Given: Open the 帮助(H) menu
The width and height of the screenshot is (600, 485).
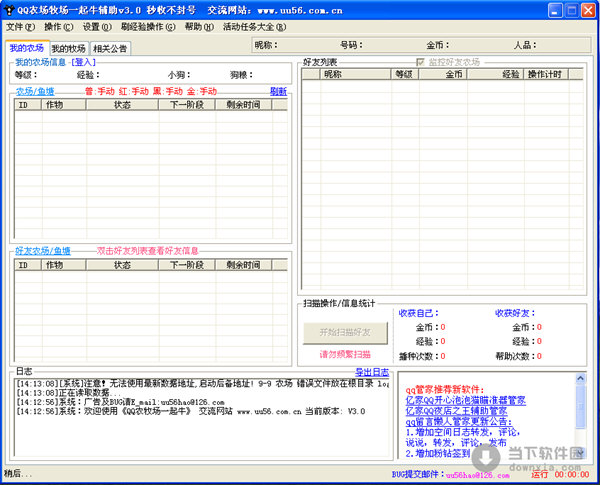Looking at the screenshot, I should [x=199, y=27].
